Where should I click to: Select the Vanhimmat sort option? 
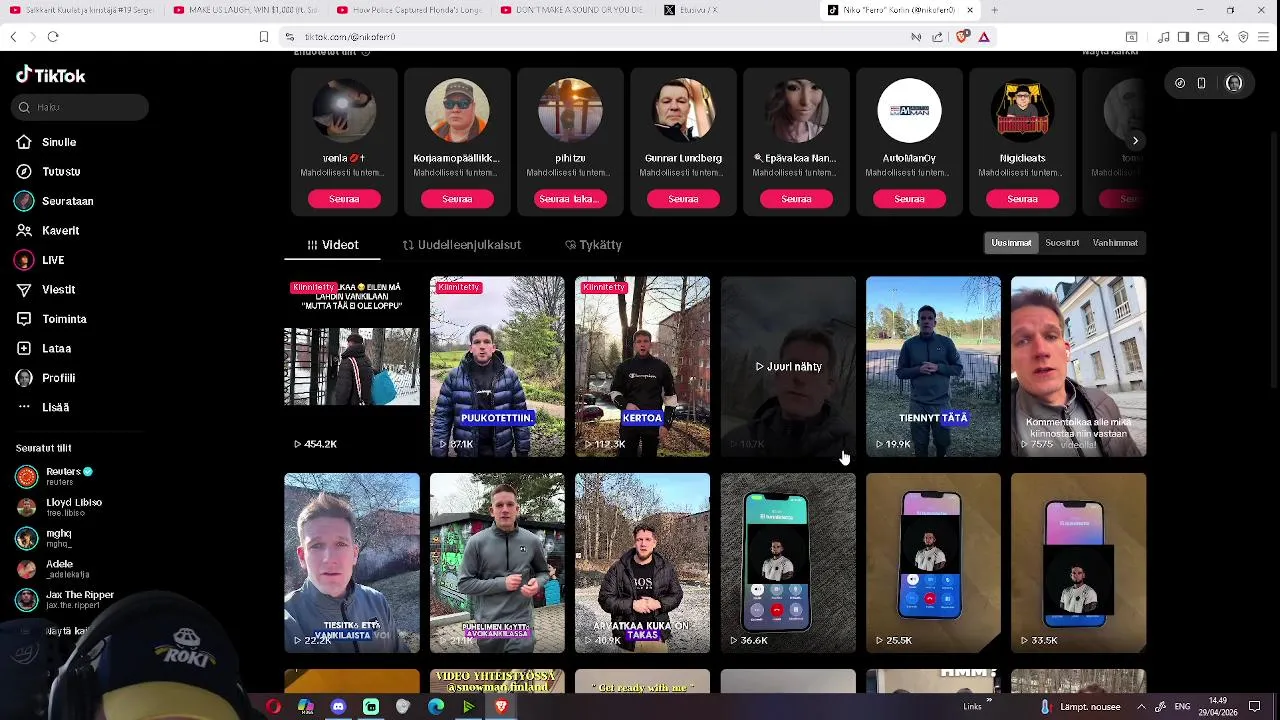[x=1115, y=243]
